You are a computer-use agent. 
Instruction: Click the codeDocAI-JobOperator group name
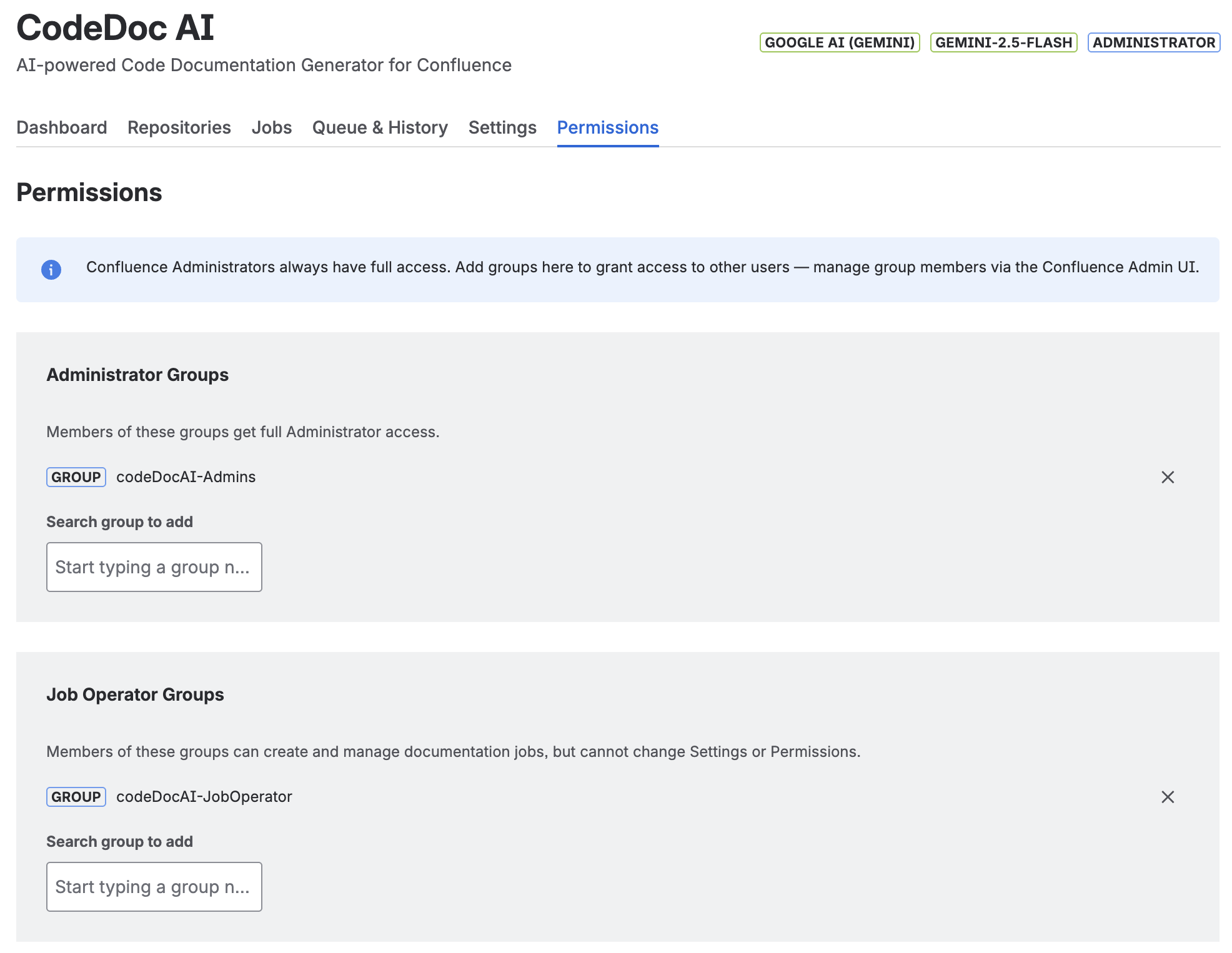click(204, 796)
